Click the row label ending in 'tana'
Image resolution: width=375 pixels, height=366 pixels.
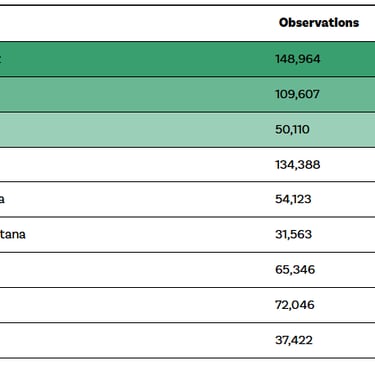click(x=12, y=235)
